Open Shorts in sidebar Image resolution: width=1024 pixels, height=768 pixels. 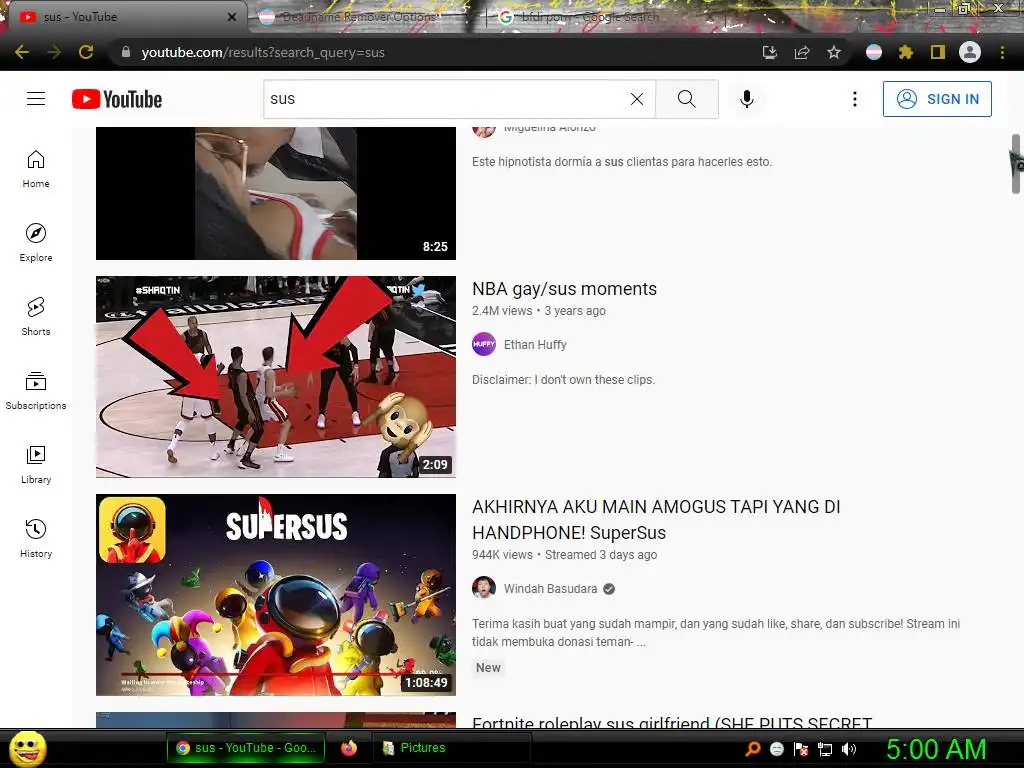coord(36,317)
